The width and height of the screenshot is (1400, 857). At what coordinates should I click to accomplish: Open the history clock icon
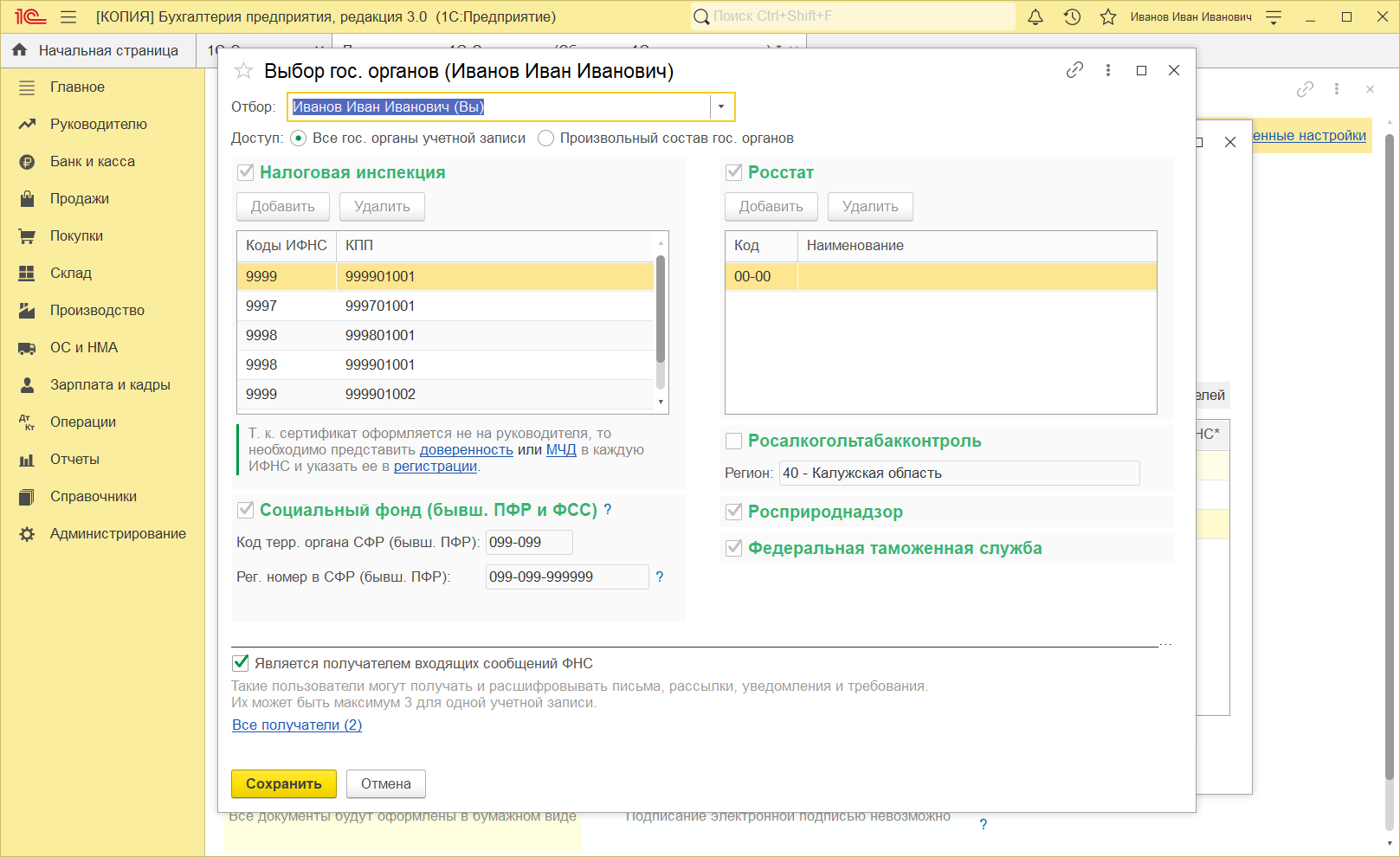(1072, 16)
